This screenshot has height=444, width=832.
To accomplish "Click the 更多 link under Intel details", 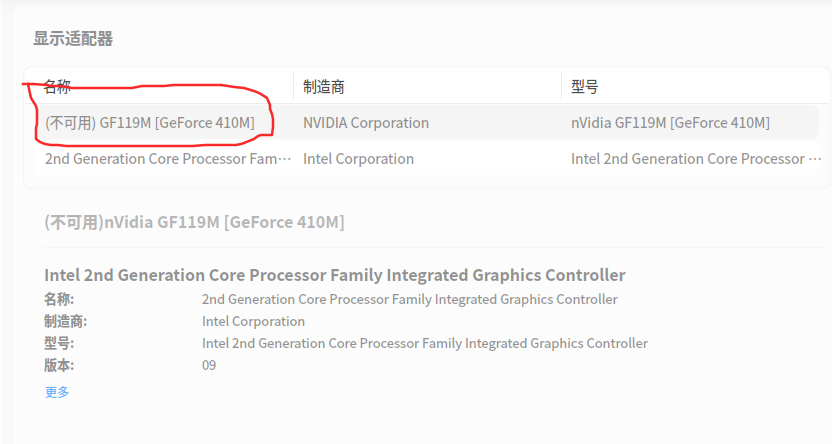I will [x=57, y=392].
